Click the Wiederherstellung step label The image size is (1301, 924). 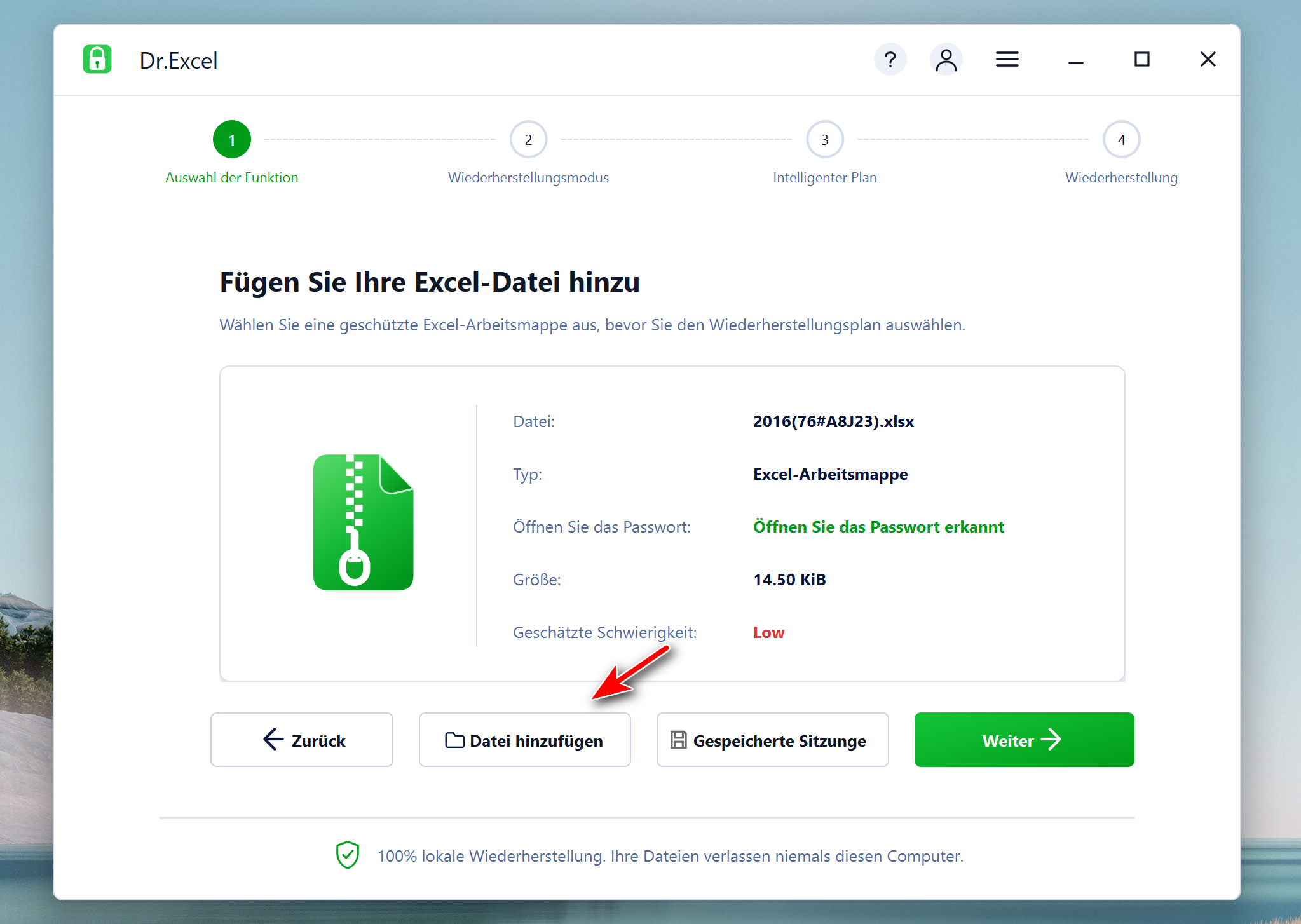point(1121,177)
